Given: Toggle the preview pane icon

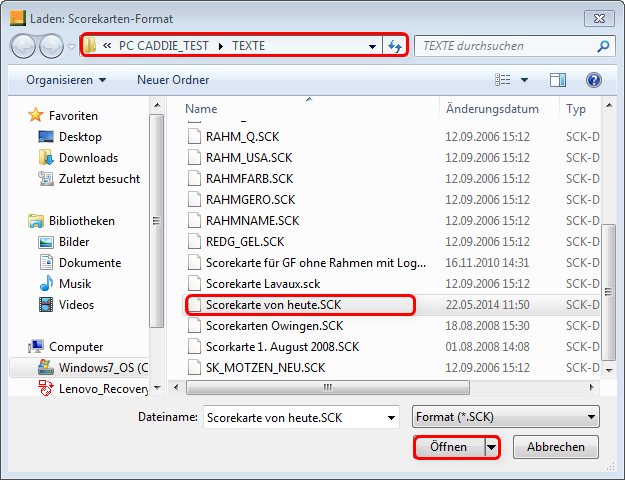Looking at the screenshot, I should (x=558, y=80).
